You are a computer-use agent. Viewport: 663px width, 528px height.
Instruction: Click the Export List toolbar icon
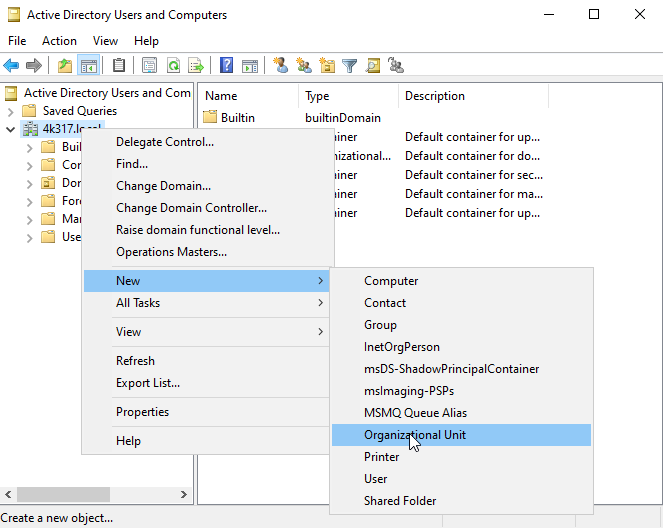pyautogui.click(x=196, y=66)
